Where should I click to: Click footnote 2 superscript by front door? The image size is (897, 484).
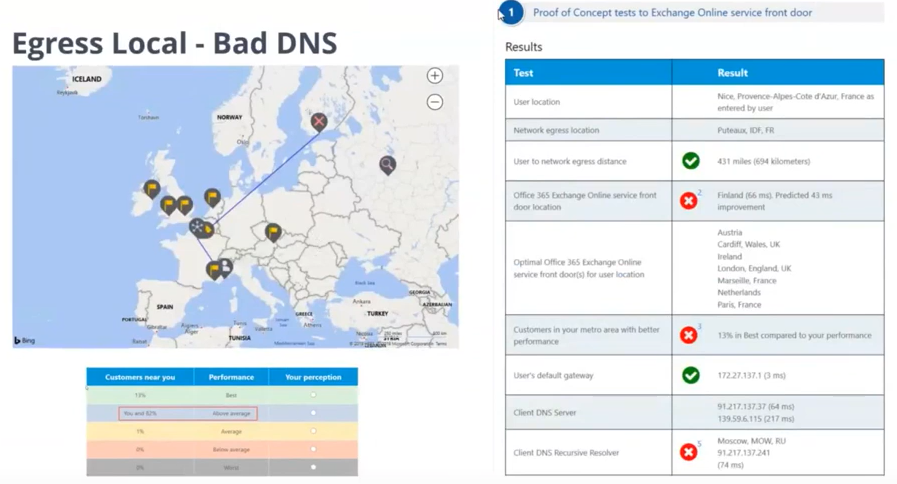point(699,193)
